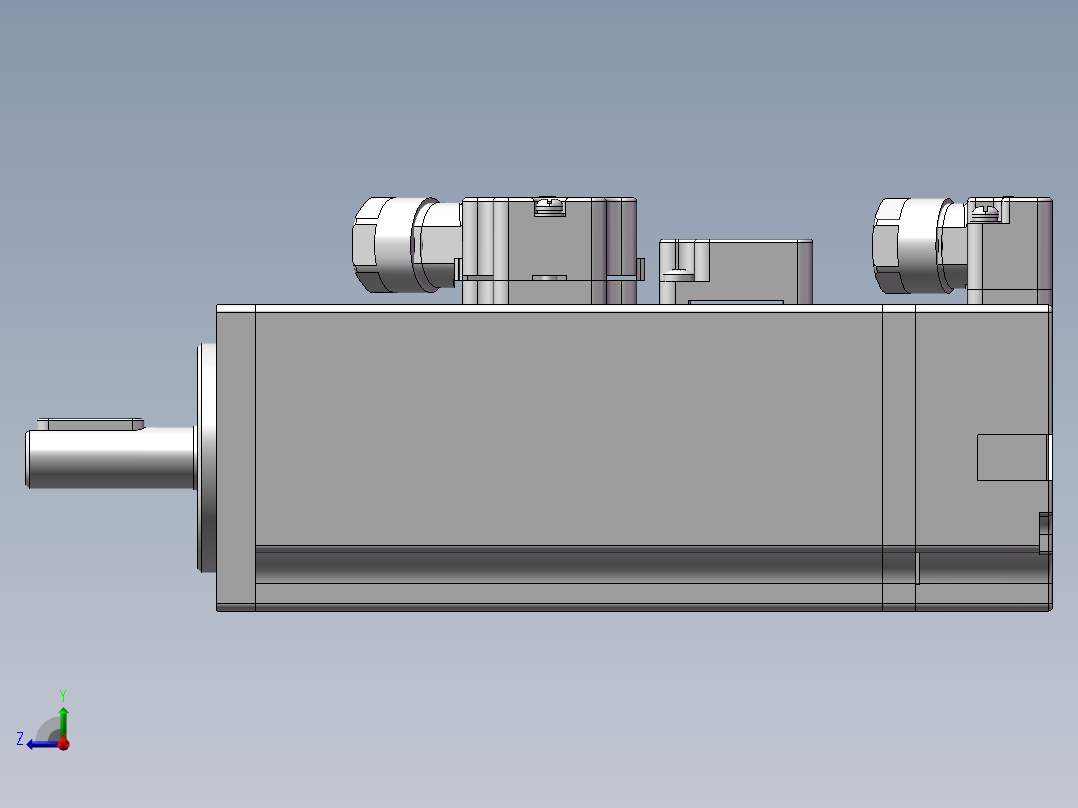1078x808 pixels.
Task: Select the key on top of the shaft
Action: point(91,424)
